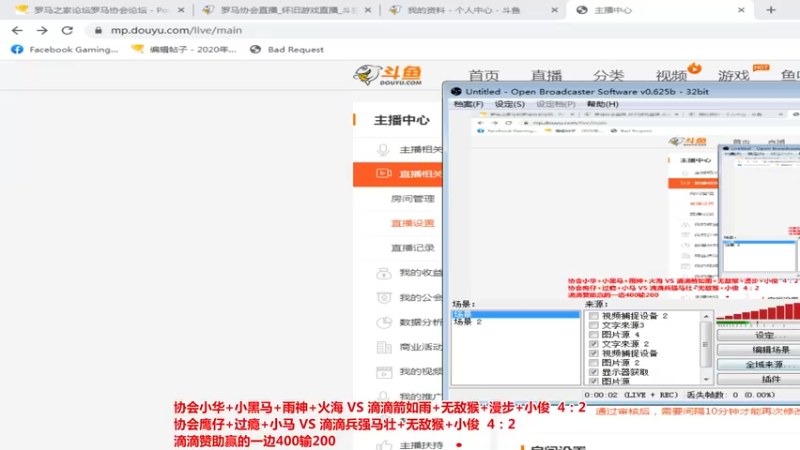
Task: Click the lock icon in the address bar
Action: 98,31
